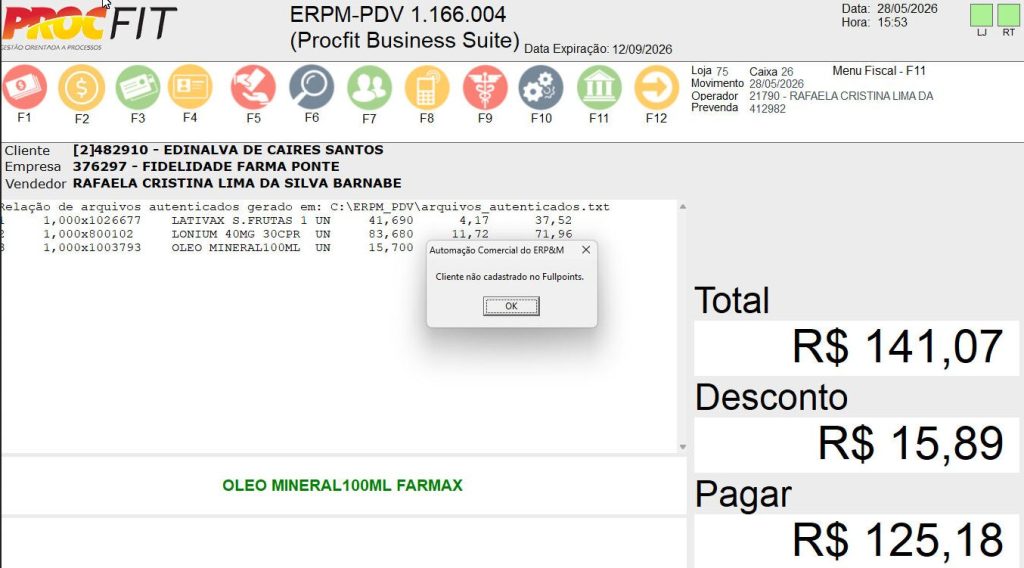Viewport: 1024px width, 568px height.
Task: Click the Loja 75 store label
Action: pyautogui.click(x=709, y=71)
